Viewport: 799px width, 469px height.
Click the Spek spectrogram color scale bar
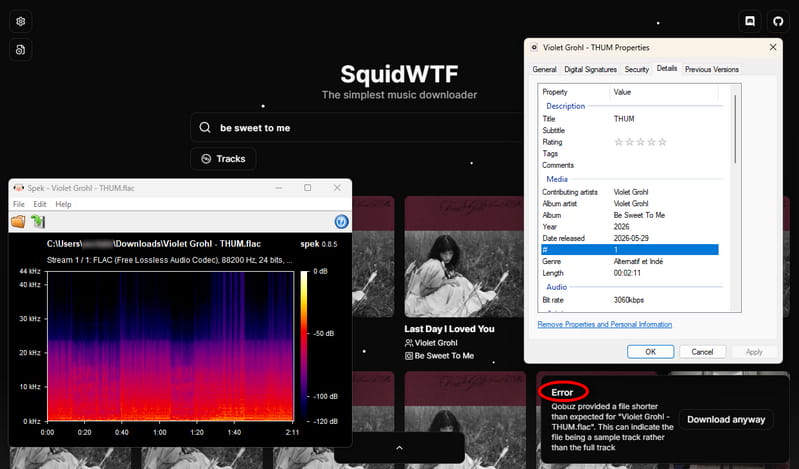pyautogui.click(x=304, y=346)
